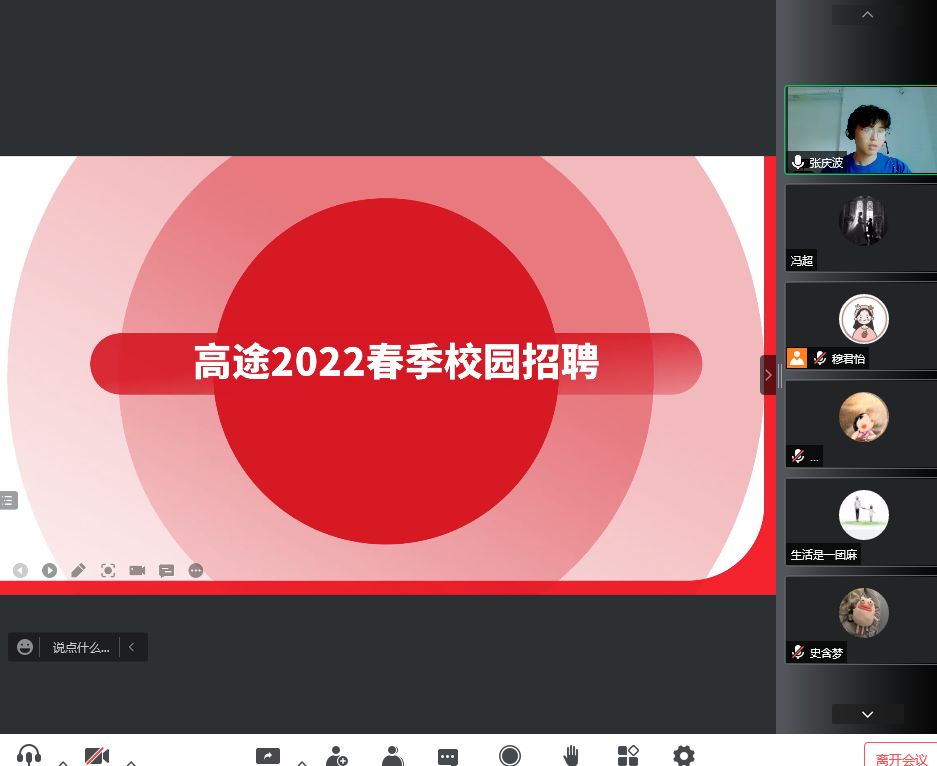Click the camera icon on the slide toolbar
This screenshot has height=766, width=937.
137,570
